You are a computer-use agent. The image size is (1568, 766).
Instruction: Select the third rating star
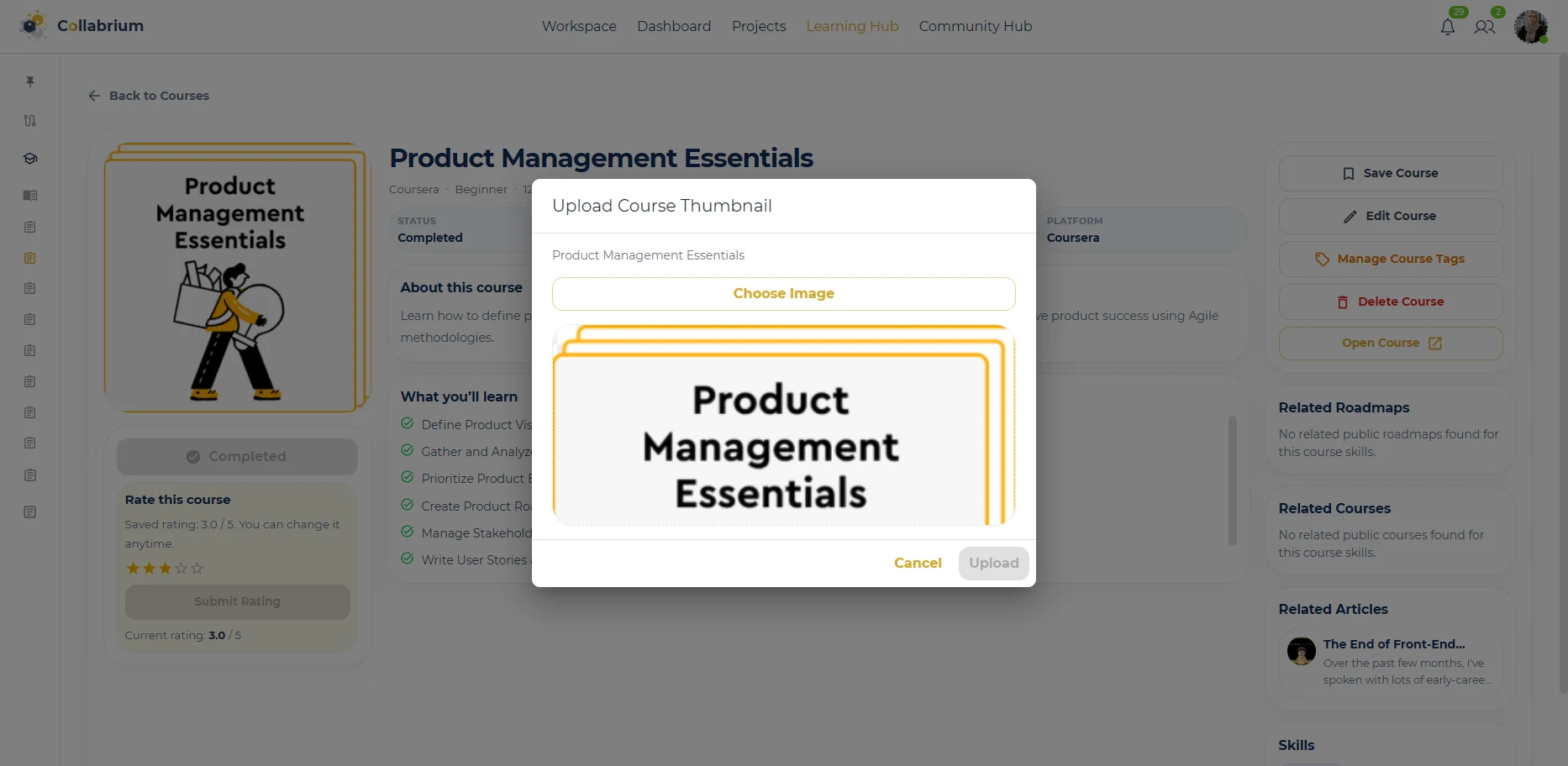coord(165,569)
